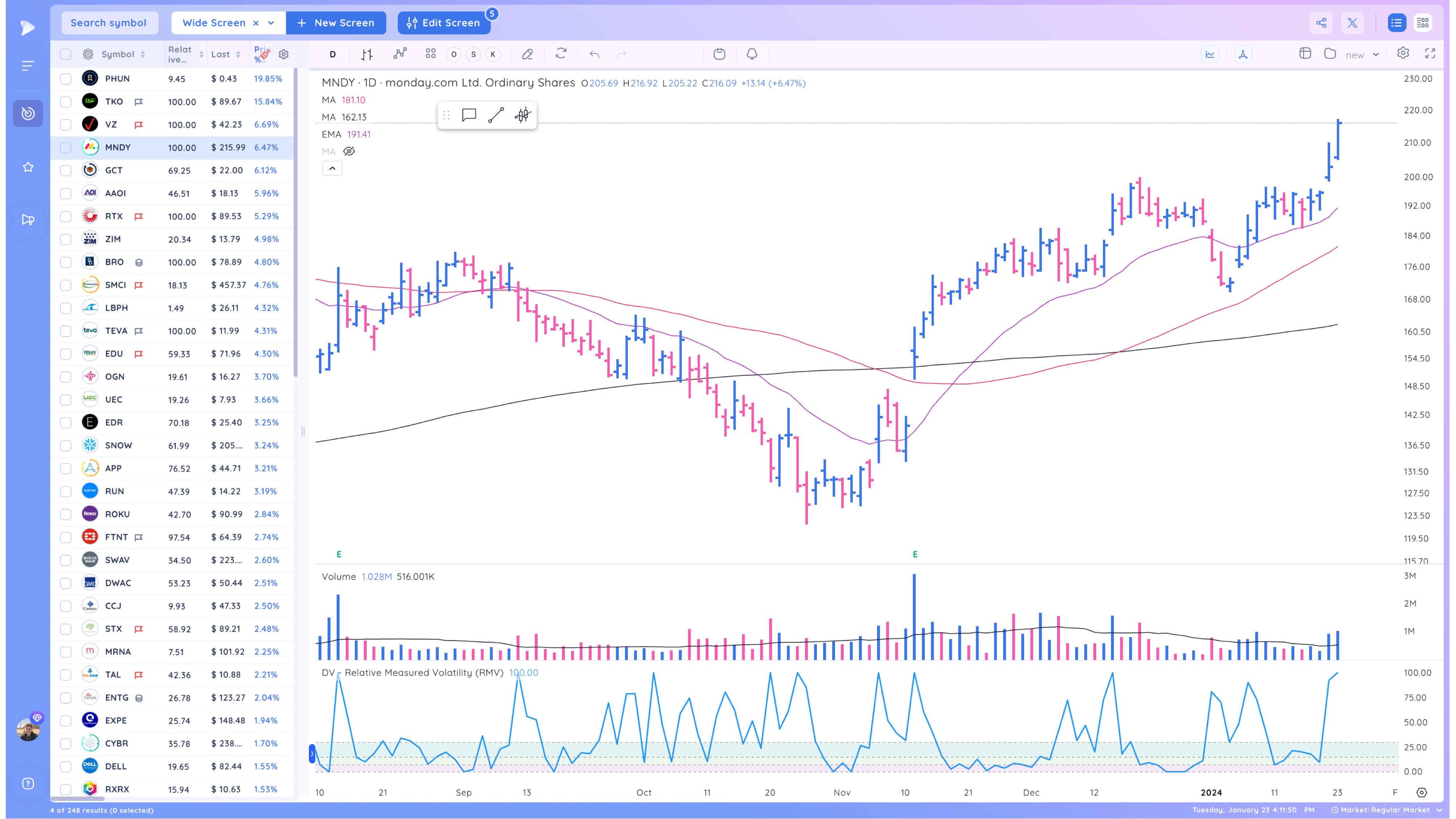Open the Wide Screen dropdown chevron
Viewport: 1456px width, 819px height.
click(x=271, y=22)
